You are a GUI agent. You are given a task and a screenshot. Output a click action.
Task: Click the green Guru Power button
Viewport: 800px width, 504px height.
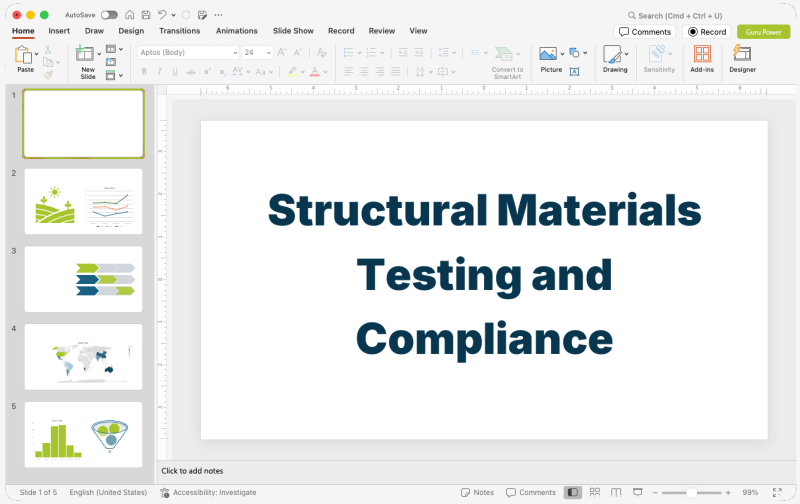tap(763, 32)
